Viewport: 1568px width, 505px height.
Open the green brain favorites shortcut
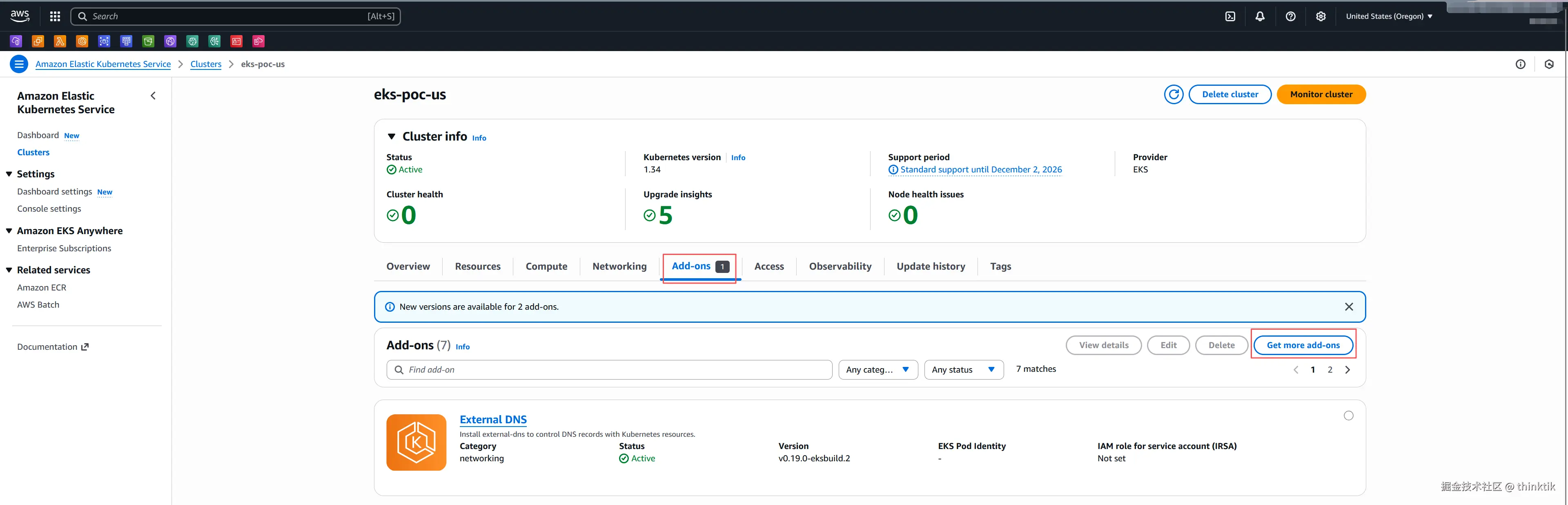pos(192,41)
